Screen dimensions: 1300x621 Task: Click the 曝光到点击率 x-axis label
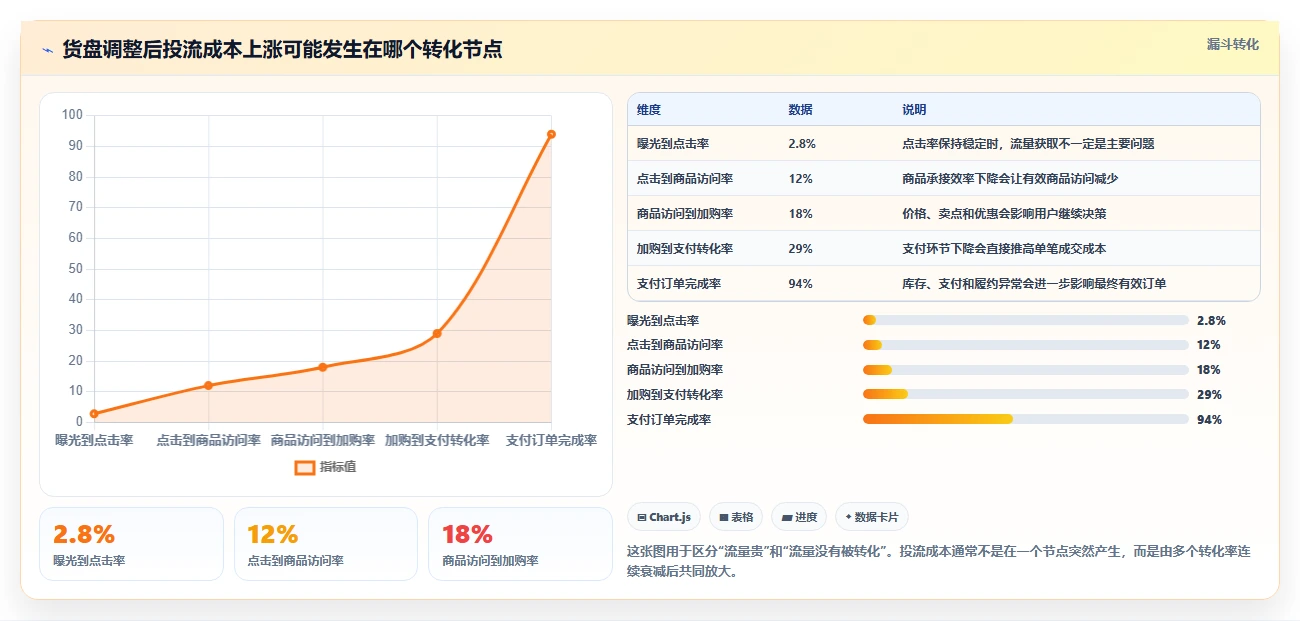point(94,440)
